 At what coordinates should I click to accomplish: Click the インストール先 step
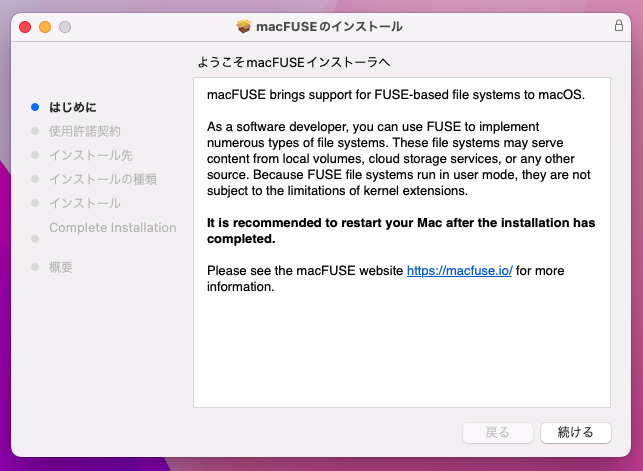pos(91,155)
